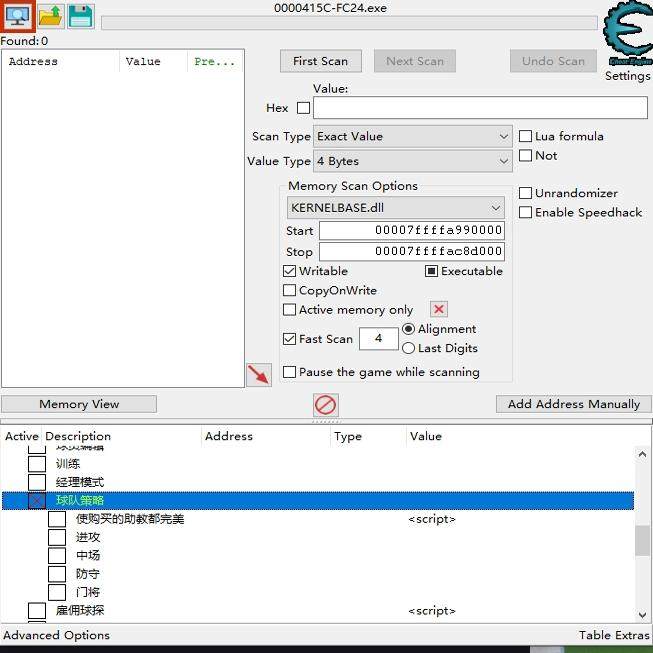
Task: Enable the Hex checkbox
Action: [303, 108]
